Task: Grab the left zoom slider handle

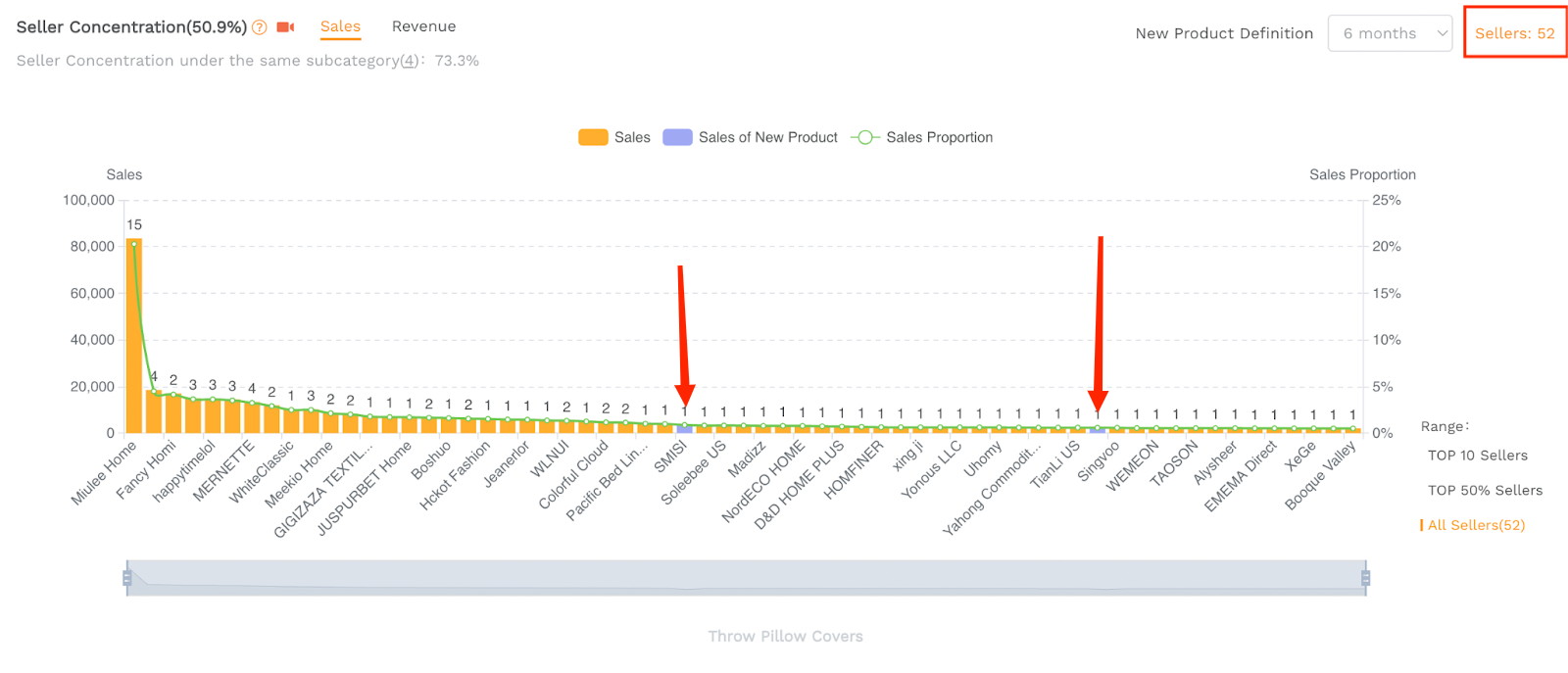Action: tap(127, 578)
